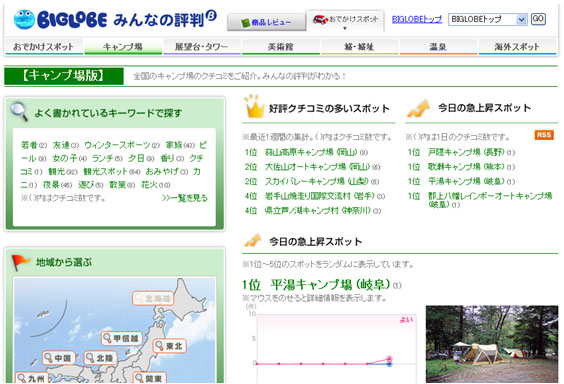Choose the 花火 keyword link
Viewport: 564px width, 384px height.
click(x=150, y=185)
